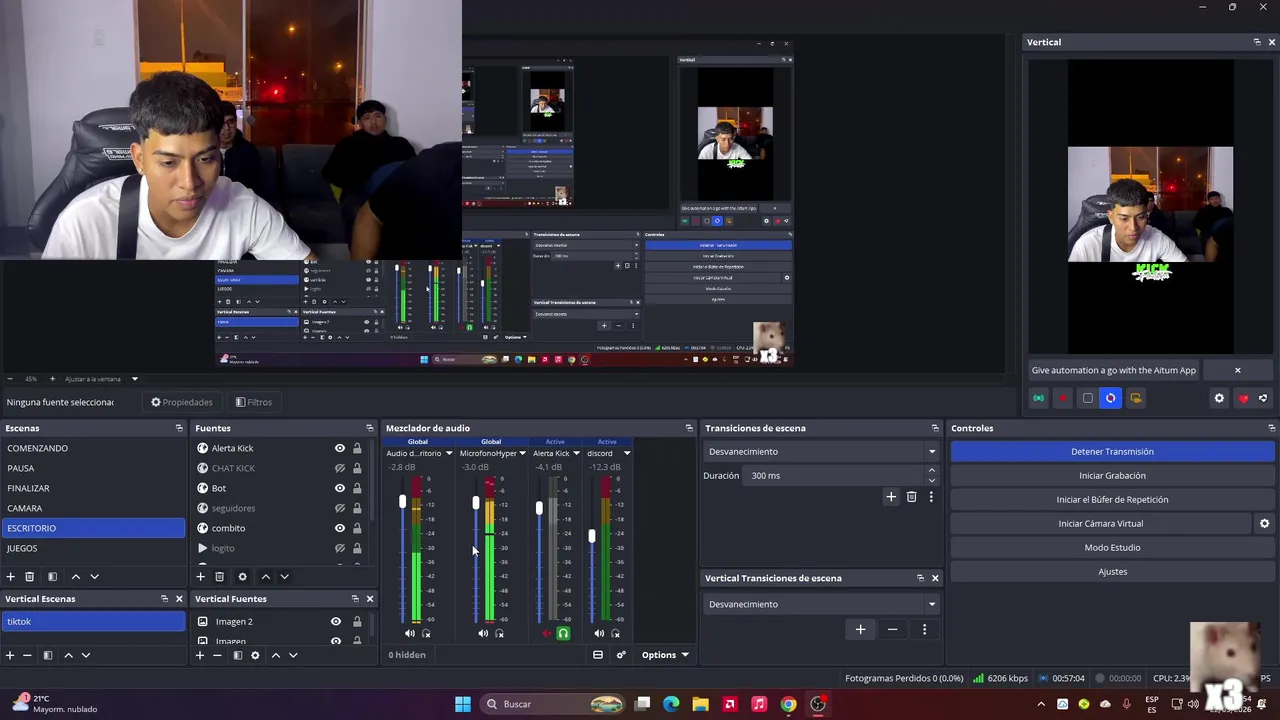1280x720 pixels.
Task: Remove scene in Vertical Escenas panel
Action: point(27,655)
